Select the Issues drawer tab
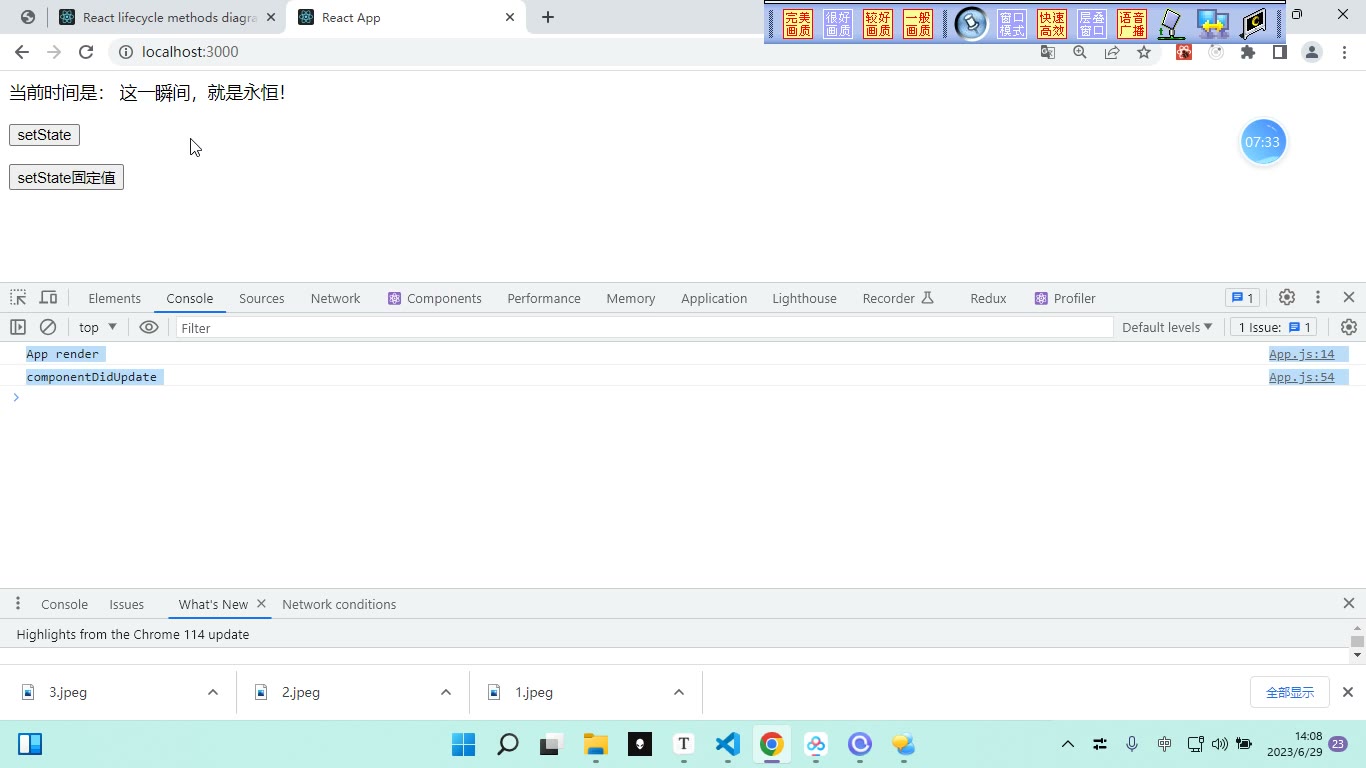1366x768 pixels. 127,604
